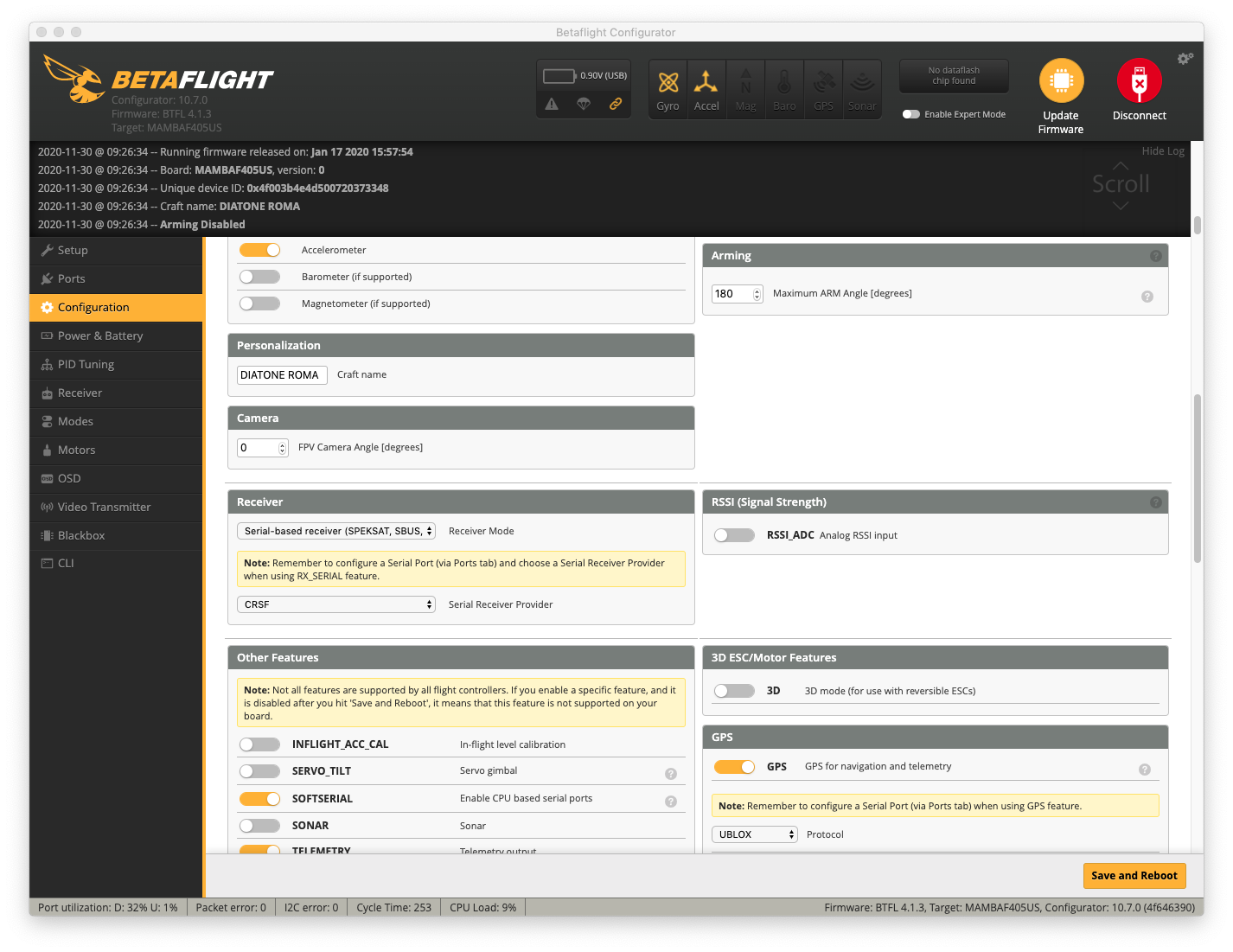Viewport: 1233px width, 952px height.
Task: Click the Update Firmware label
Action: [1061, 123]
